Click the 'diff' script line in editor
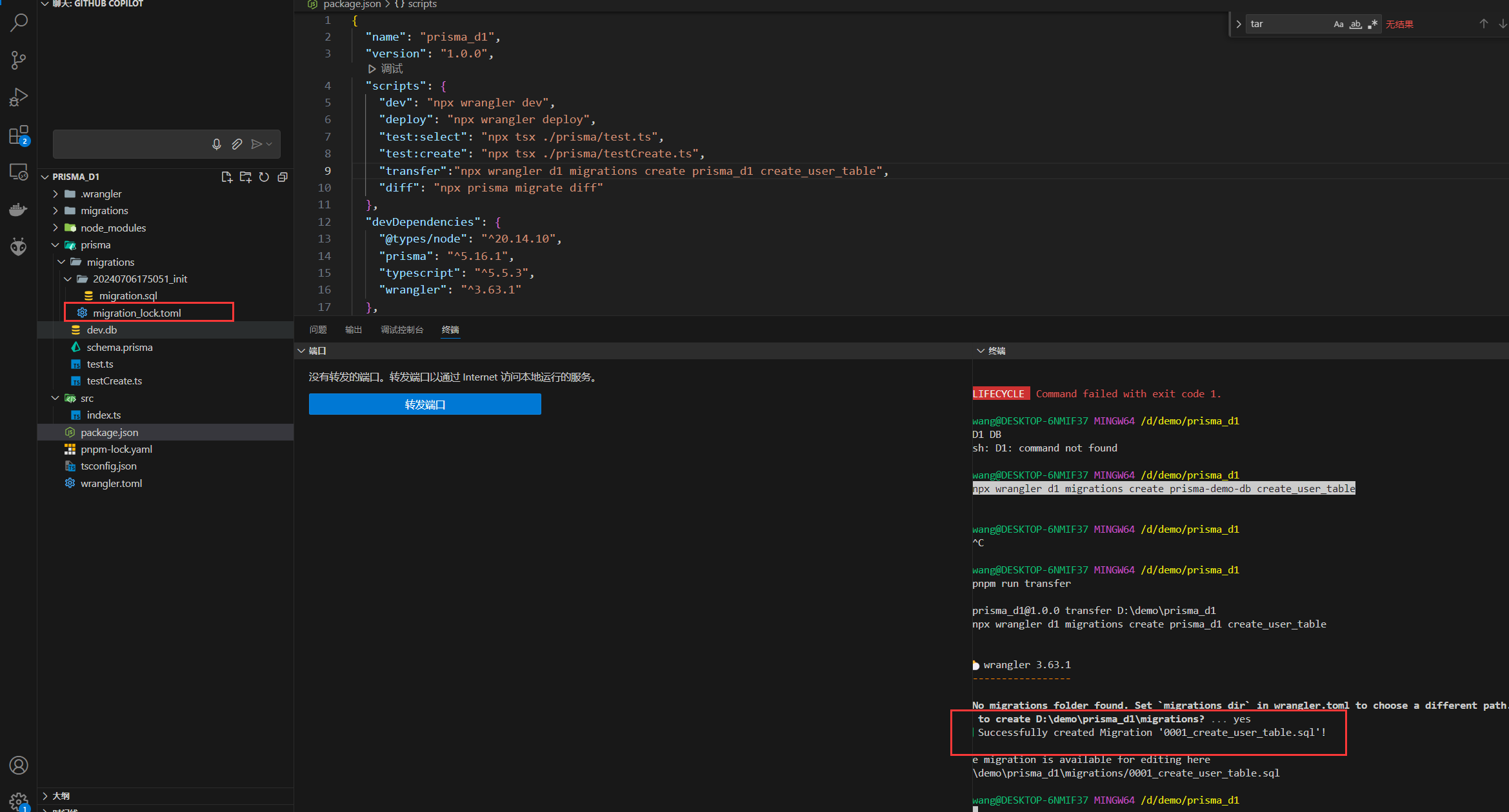 491,188
